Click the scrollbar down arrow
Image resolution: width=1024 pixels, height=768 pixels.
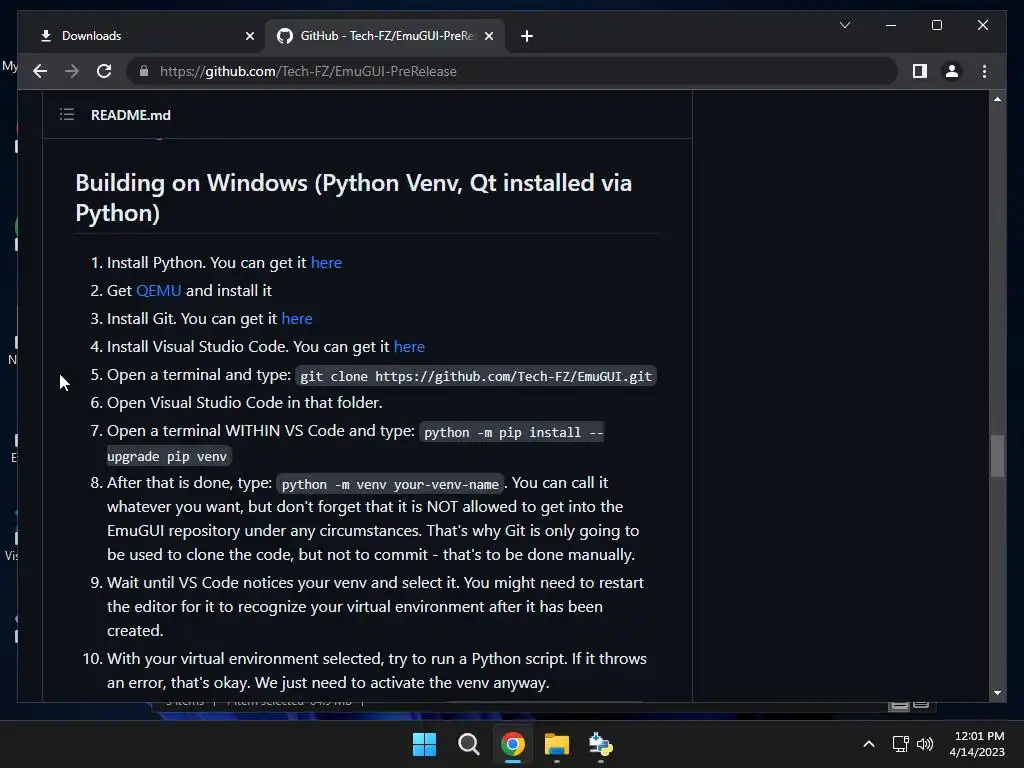[997, 693]
